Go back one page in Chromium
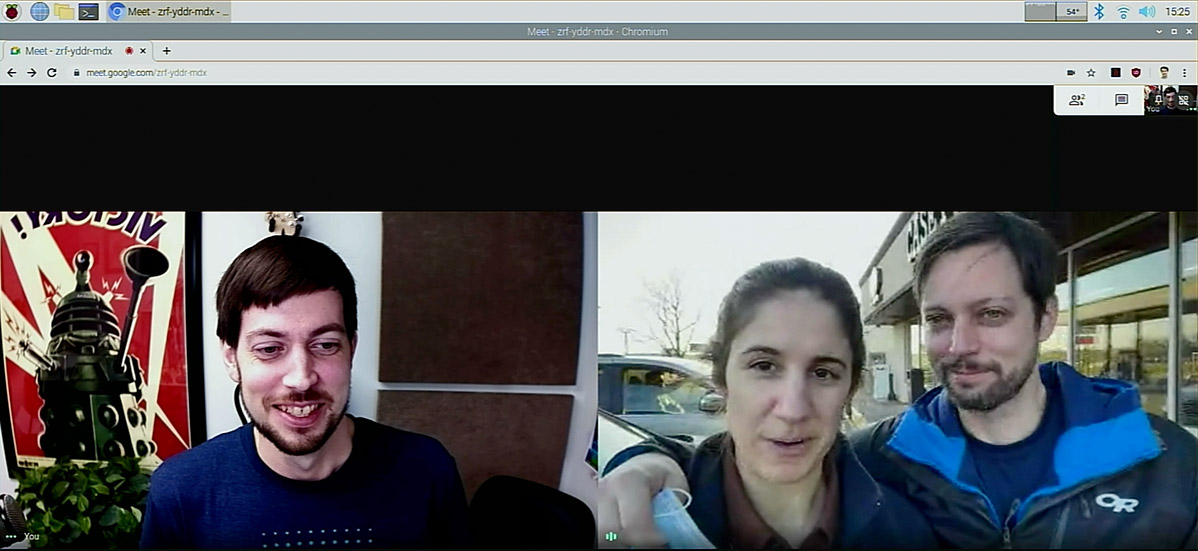 click(x=11, y=73)
